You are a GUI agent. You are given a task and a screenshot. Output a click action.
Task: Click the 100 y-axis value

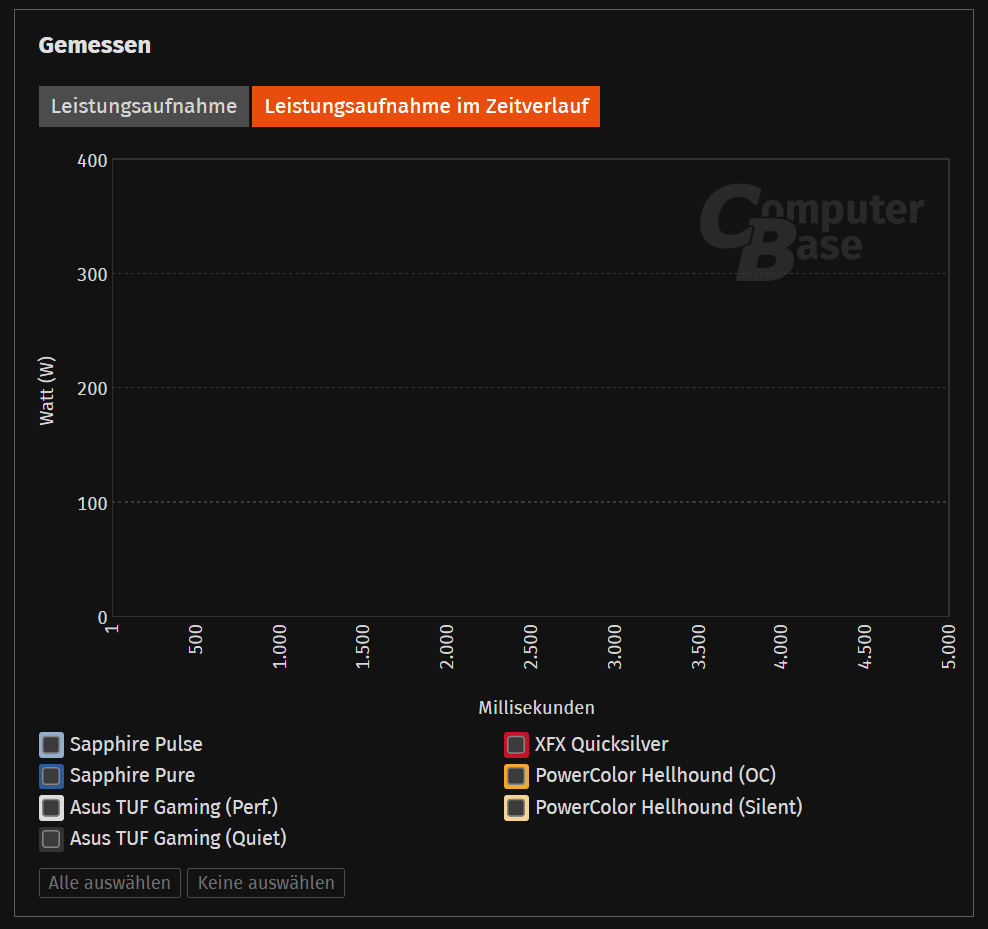pyautogui.click(x=92, y=504)
